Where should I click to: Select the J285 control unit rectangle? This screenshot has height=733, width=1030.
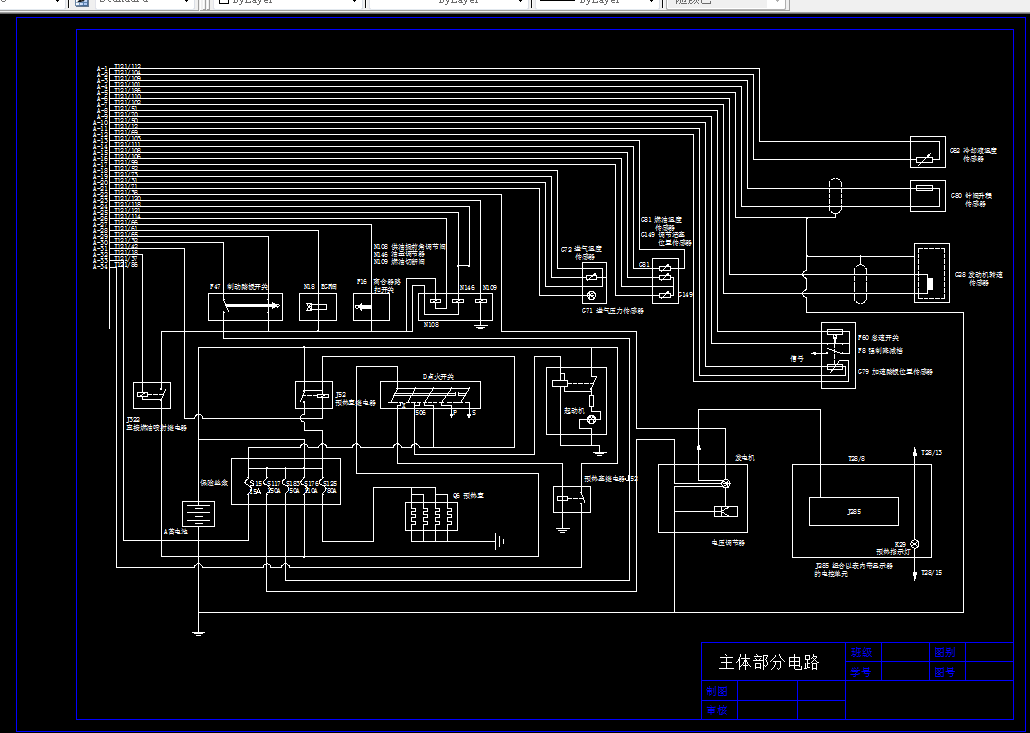[x=854, y=512]
